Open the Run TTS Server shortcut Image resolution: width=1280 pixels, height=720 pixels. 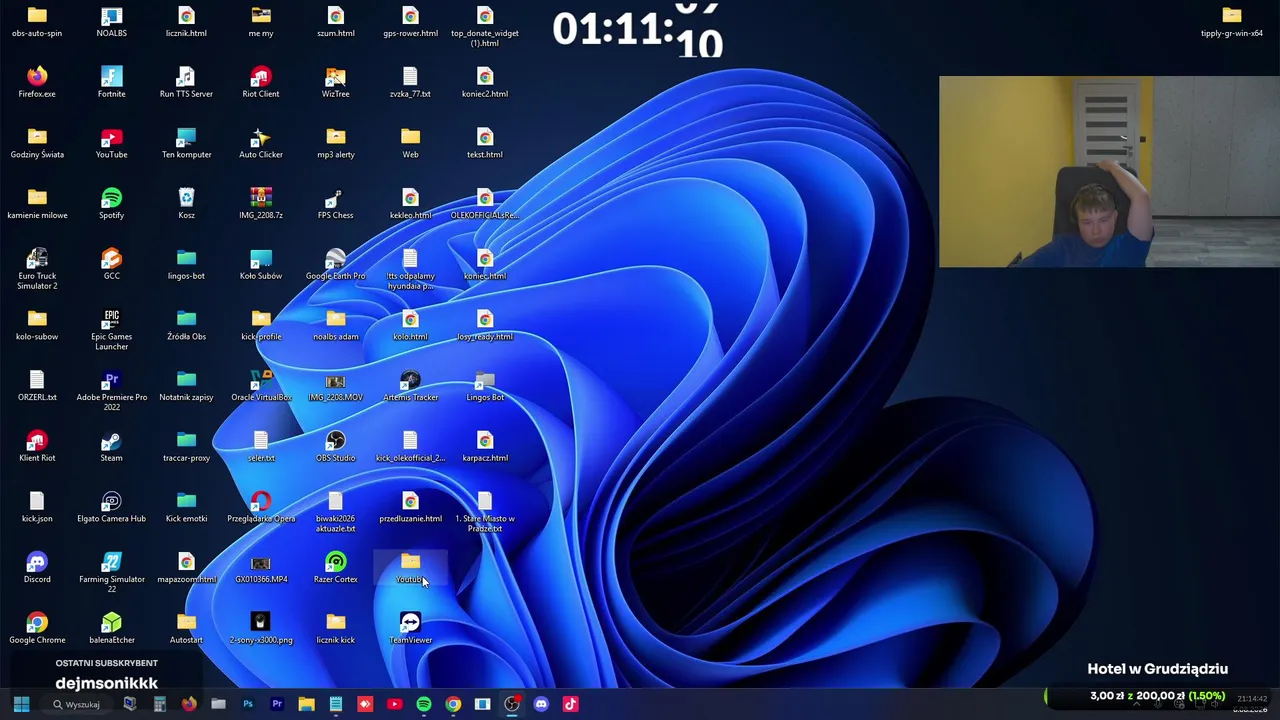186,82
